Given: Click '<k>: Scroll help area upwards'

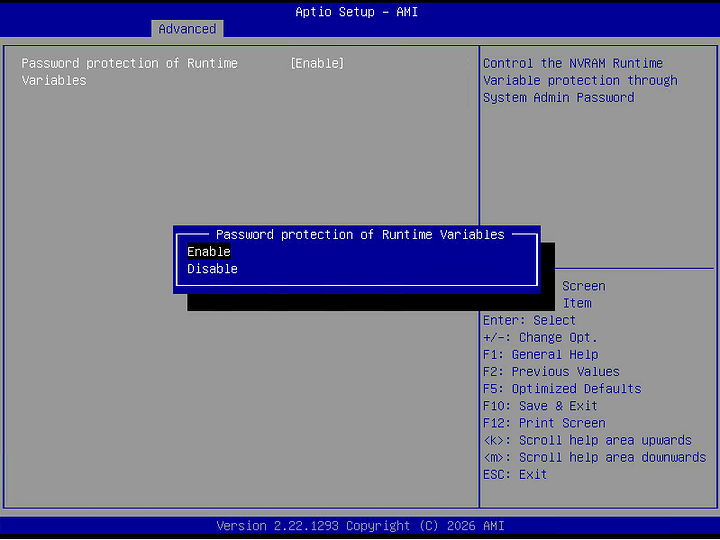Looking at the screenshot, I should pyautogui.click(x=587, y=440).
